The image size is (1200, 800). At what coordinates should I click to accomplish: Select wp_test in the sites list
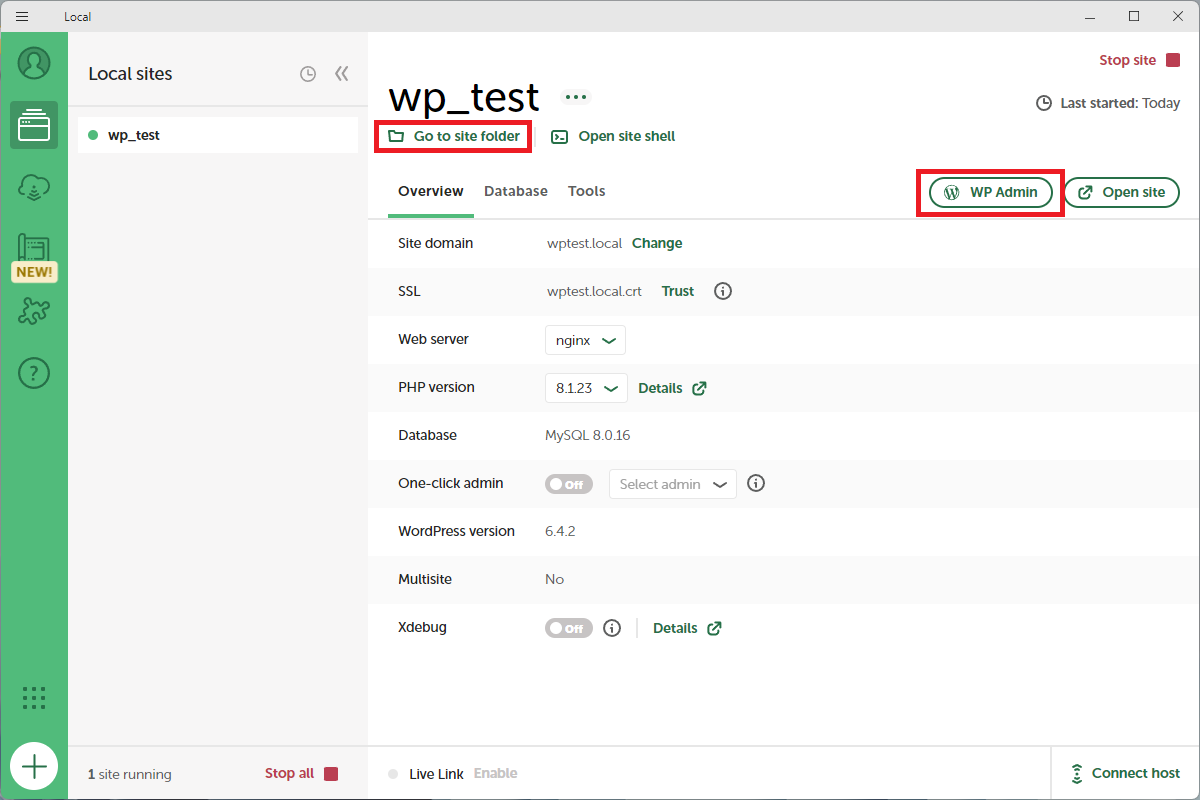click(x=218, y=135)
